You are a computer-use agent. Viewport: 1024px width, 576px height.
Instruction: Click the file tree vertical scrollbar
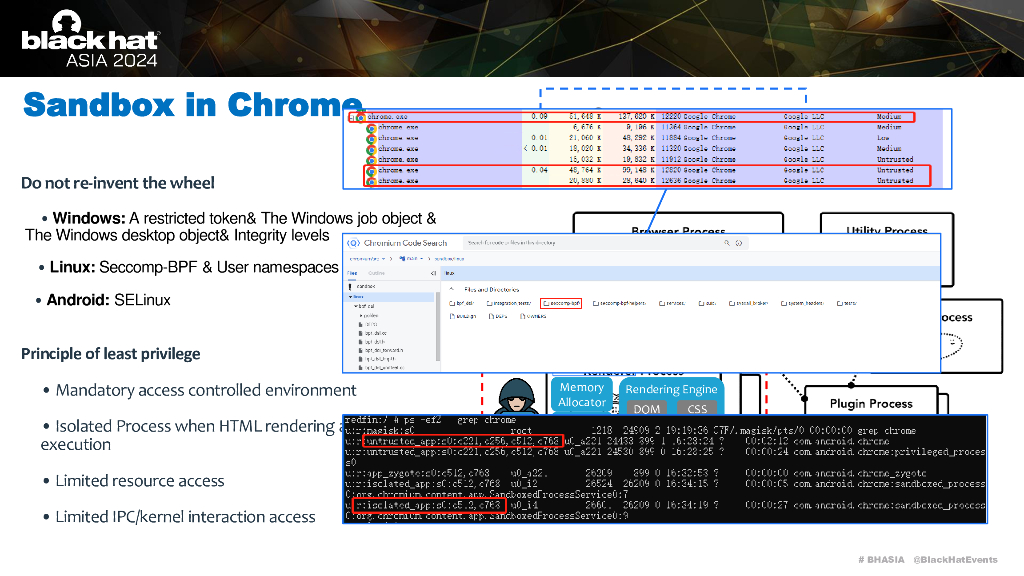[x=438, y=327]
